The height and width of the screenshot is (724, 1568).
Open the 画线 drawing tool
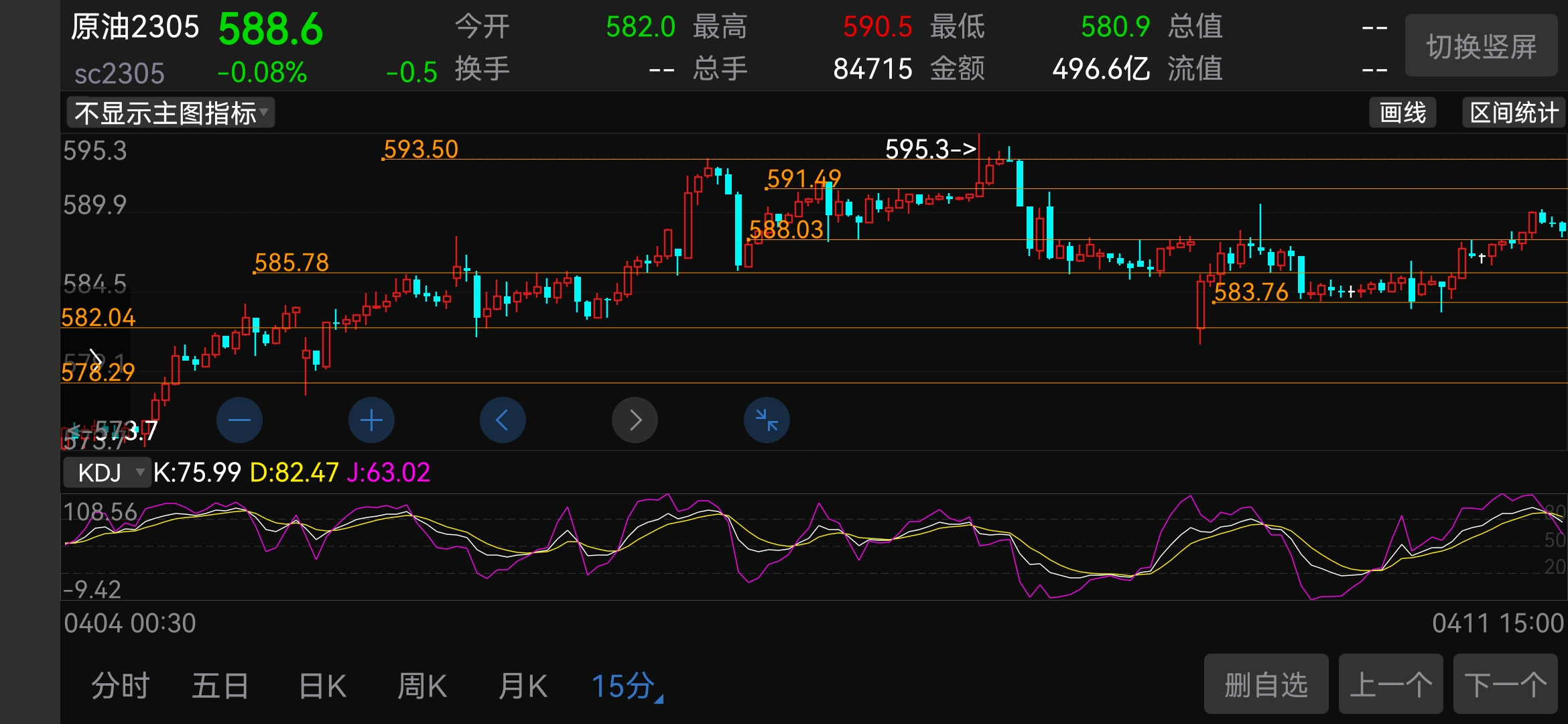point(1402,113)
